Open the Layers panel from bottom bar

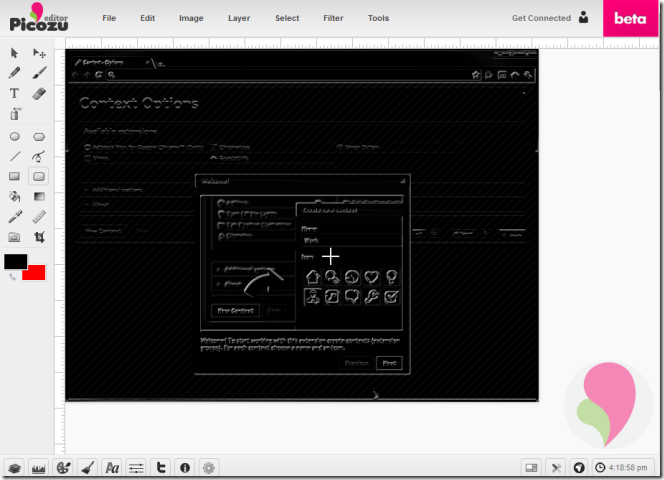pyautogui.click(x=14, y=467)
